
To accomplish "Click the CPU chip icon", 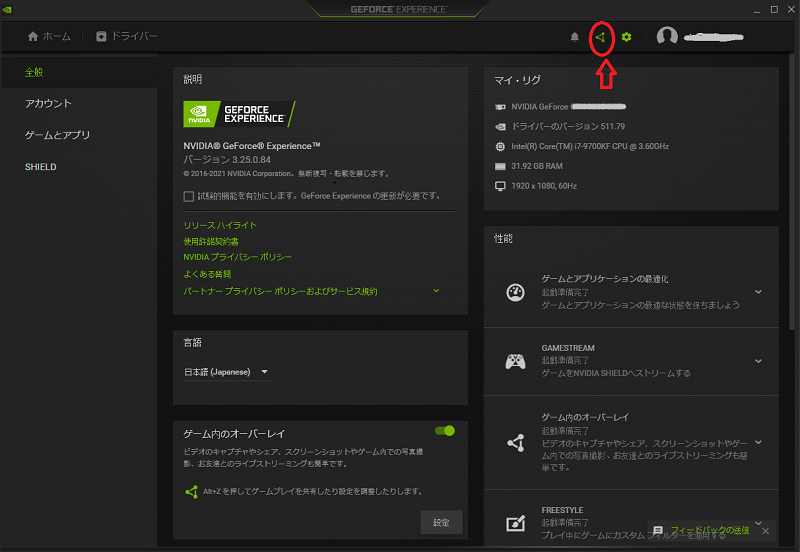I will coord(501,146).
